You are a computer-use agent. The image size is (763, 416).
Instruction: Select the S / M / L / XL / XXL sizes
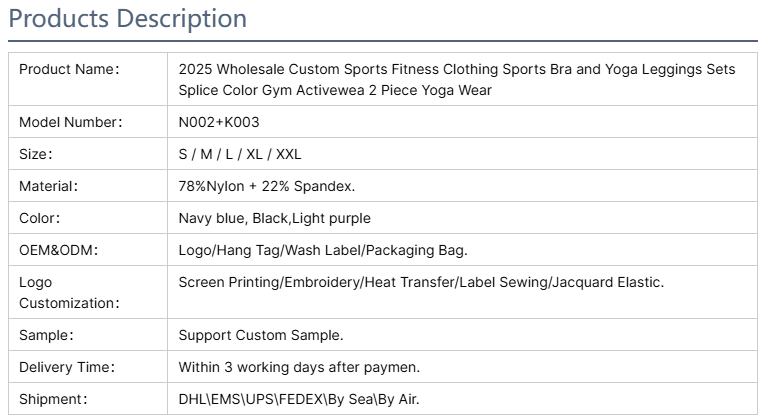240,154
